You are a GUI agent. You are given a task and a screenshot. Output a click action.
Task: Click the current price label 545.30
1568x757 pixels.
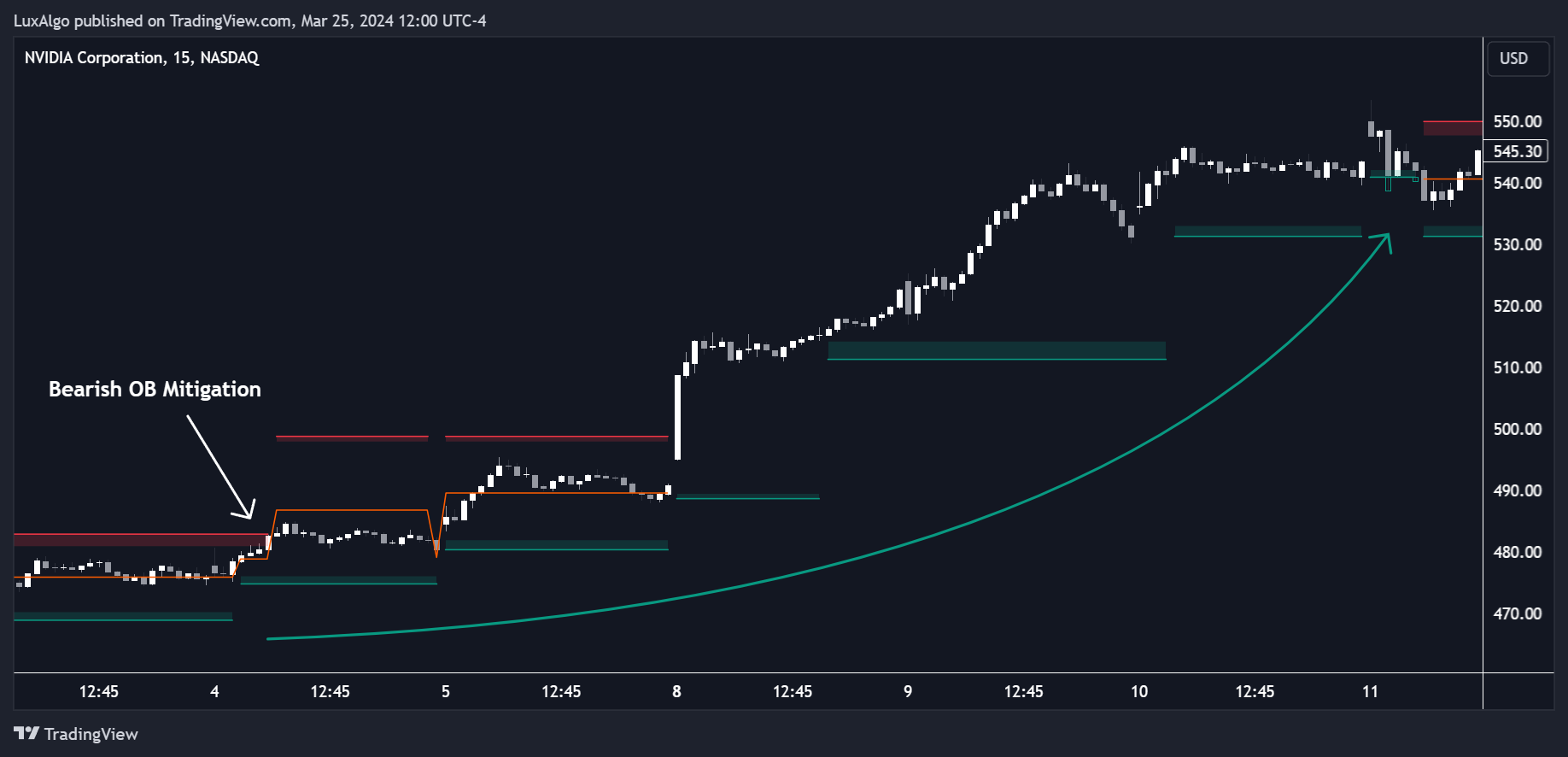[x=1517, y=151]
